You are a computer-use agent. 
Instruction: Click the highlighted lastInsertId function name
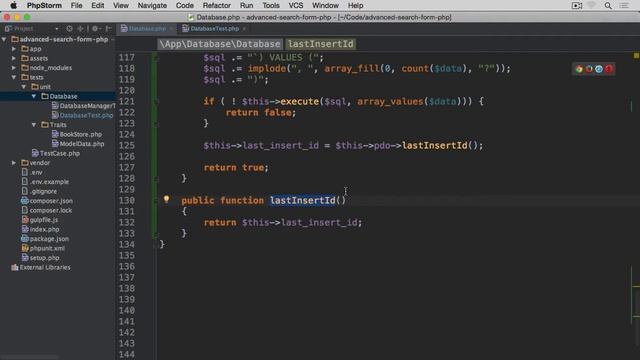302,200
